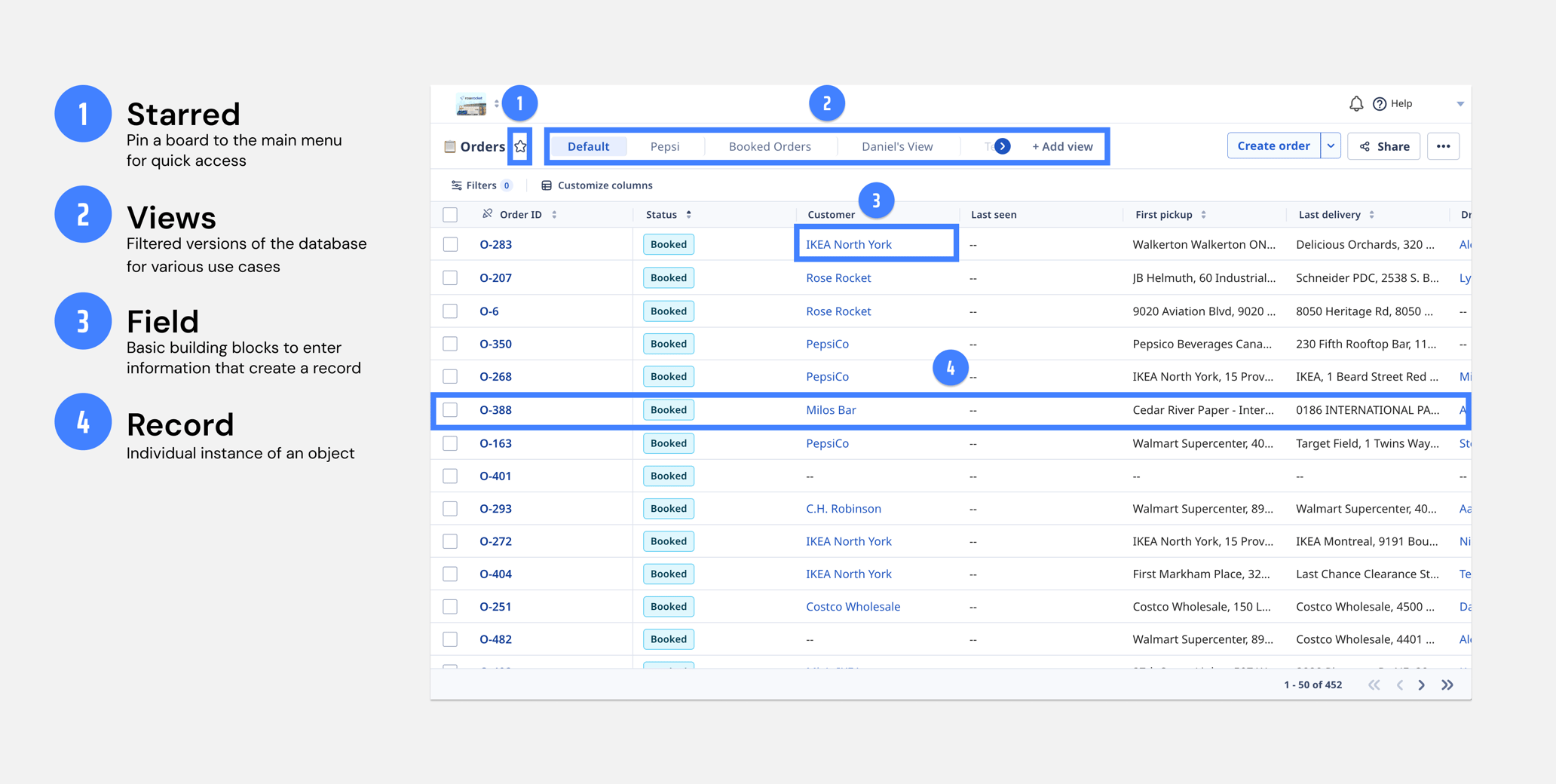
Task: Click the Orders board title
Action: [482, 146]
